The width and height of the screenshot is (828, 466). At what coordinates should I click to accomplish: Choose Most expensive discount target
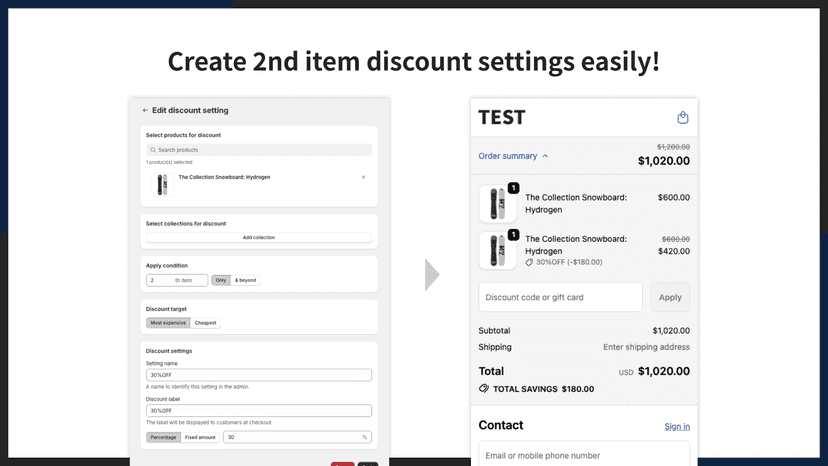168,323
